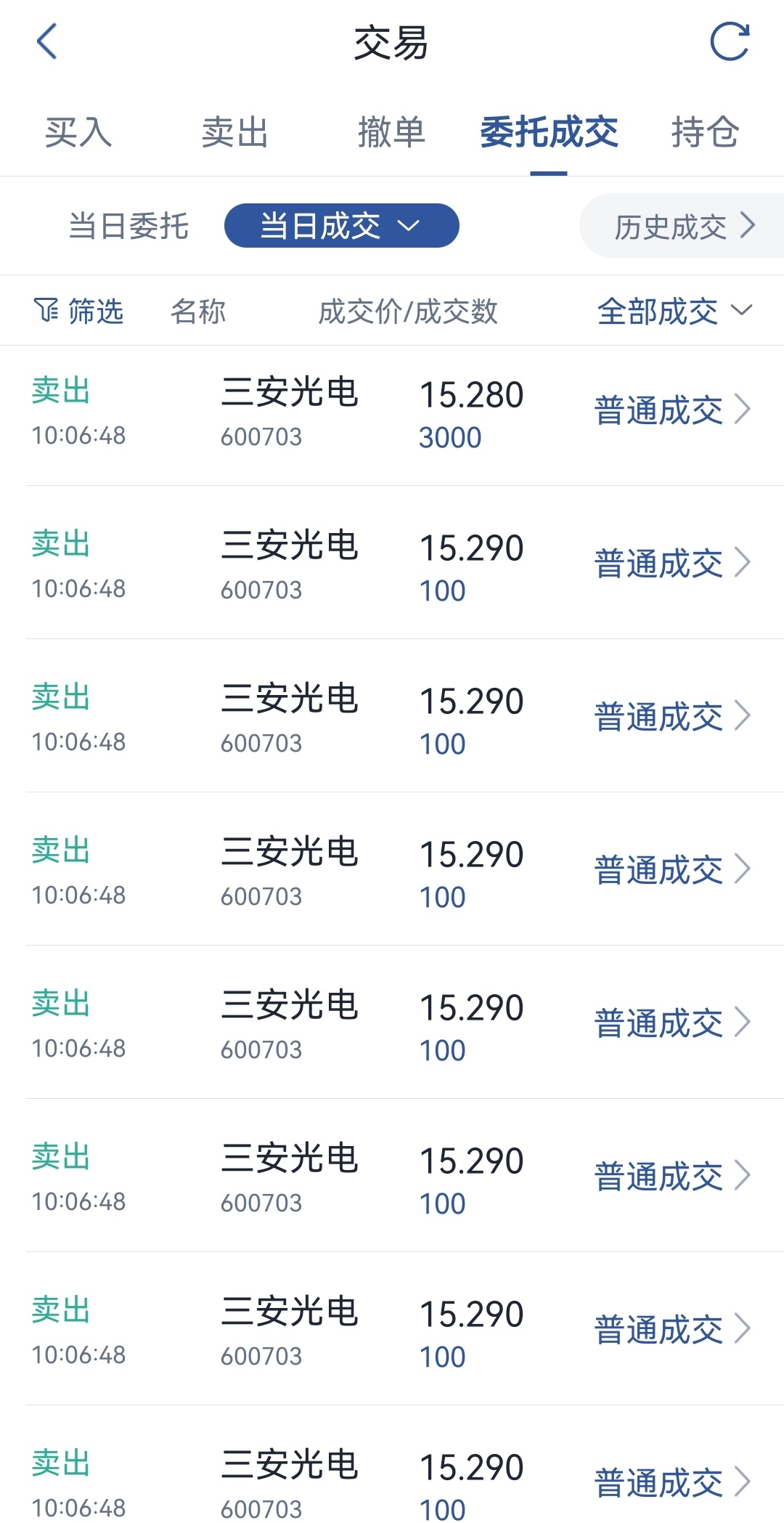Open the 全部成交 filter dropdown
Screen dimensions: 784x1523
674,311
